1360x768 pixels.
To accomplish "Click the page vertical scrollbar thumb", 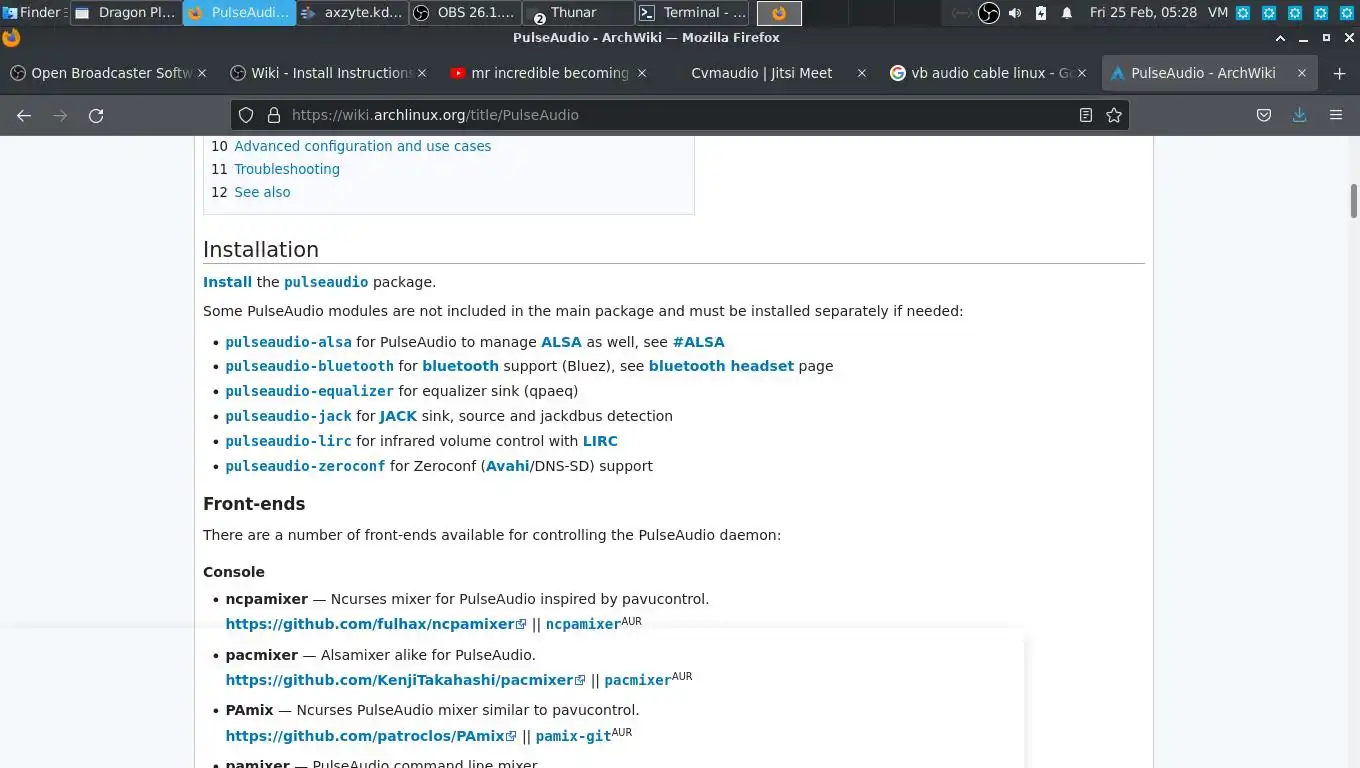I will tap(1354, 201).
